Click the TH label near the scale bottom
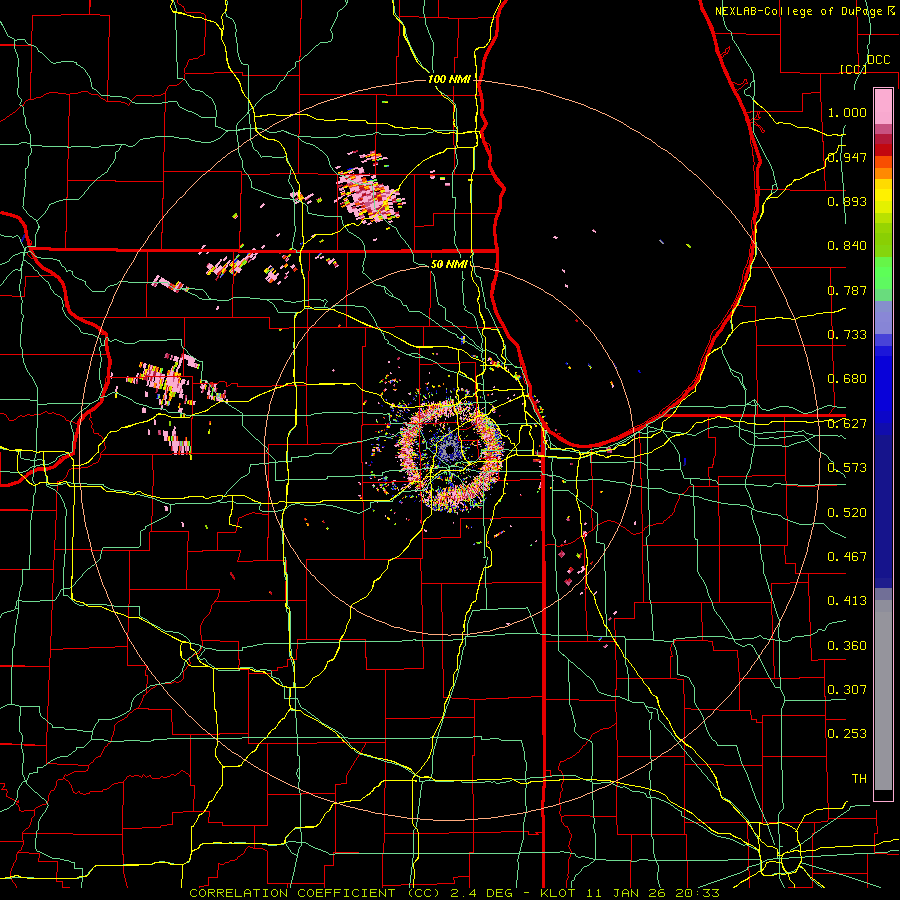 [x=859, y=779]
